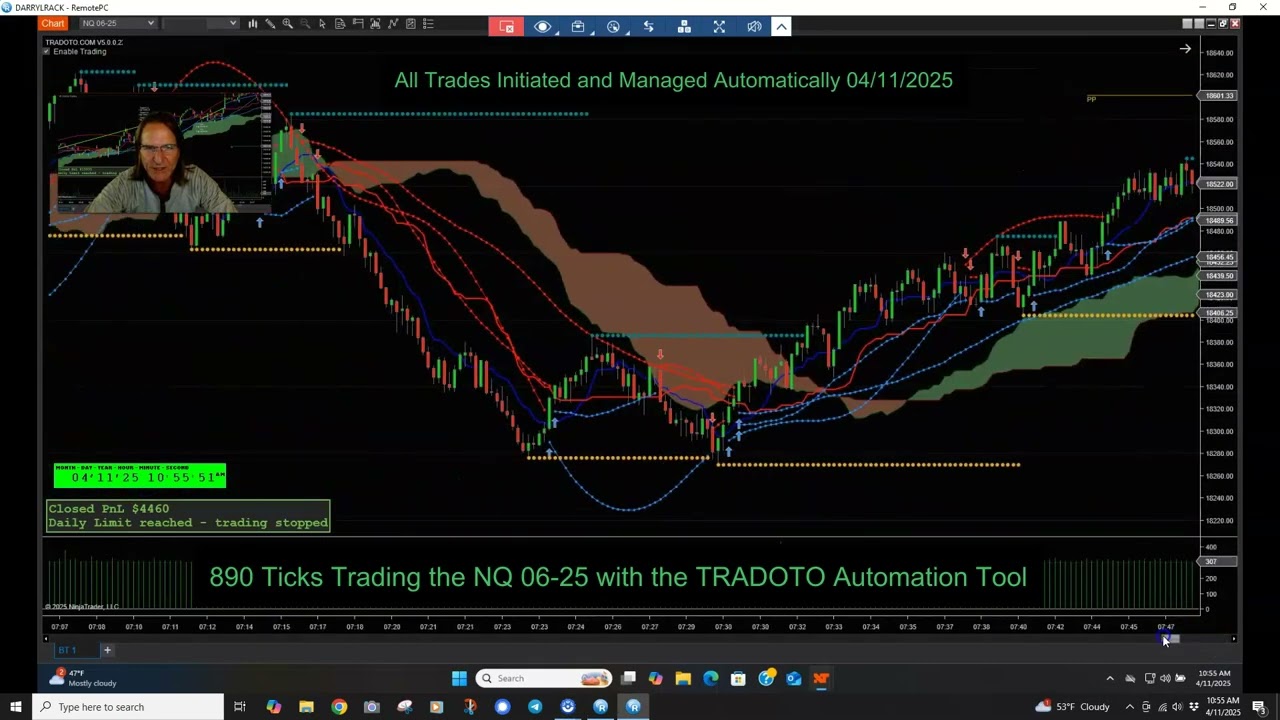Click local weather 53°F Cloudy
Image resolution: width=1280 pixels, height=720 pixels.
point(1075,707)
